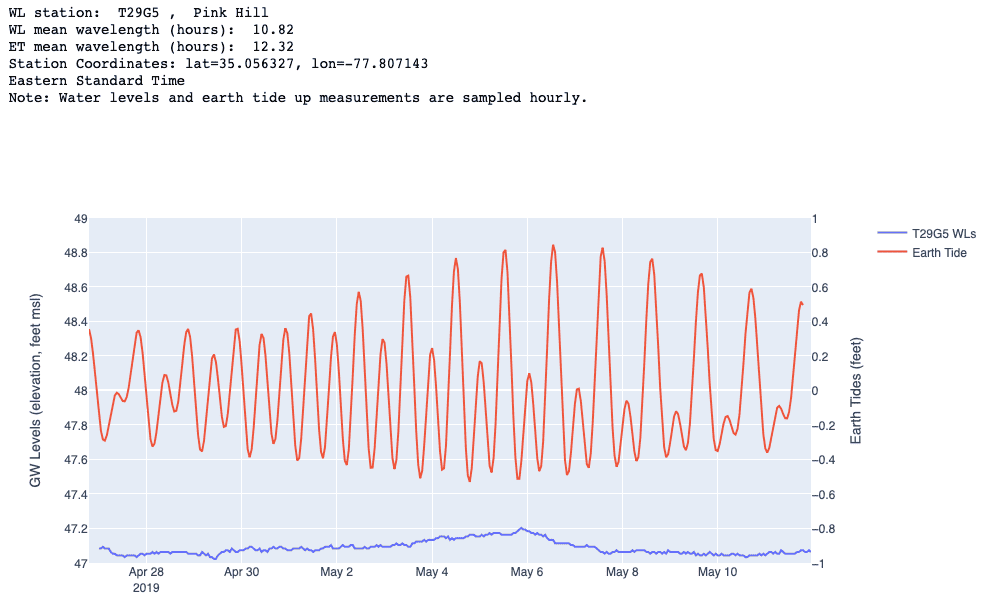Click the May 10 x-axis tick label
This screenshot has height=606, width=996.
click(x=717, y=573)
